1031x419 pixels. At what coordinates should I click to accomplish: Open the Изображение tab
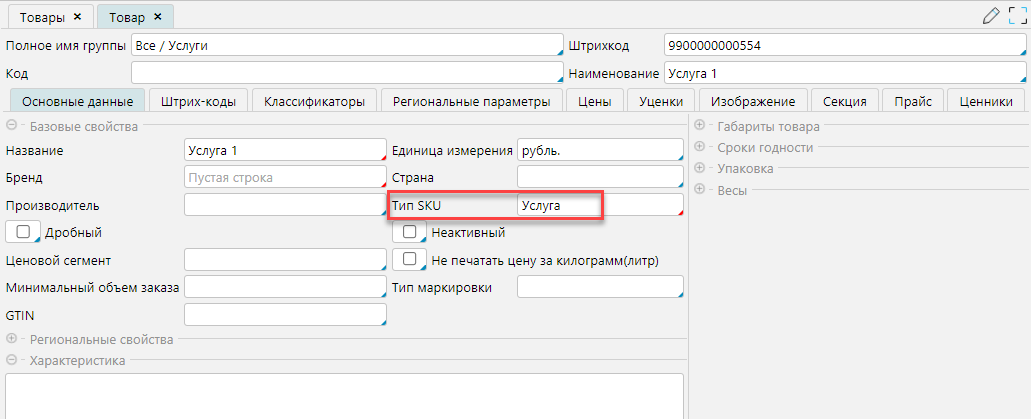(x=753, y=101)
